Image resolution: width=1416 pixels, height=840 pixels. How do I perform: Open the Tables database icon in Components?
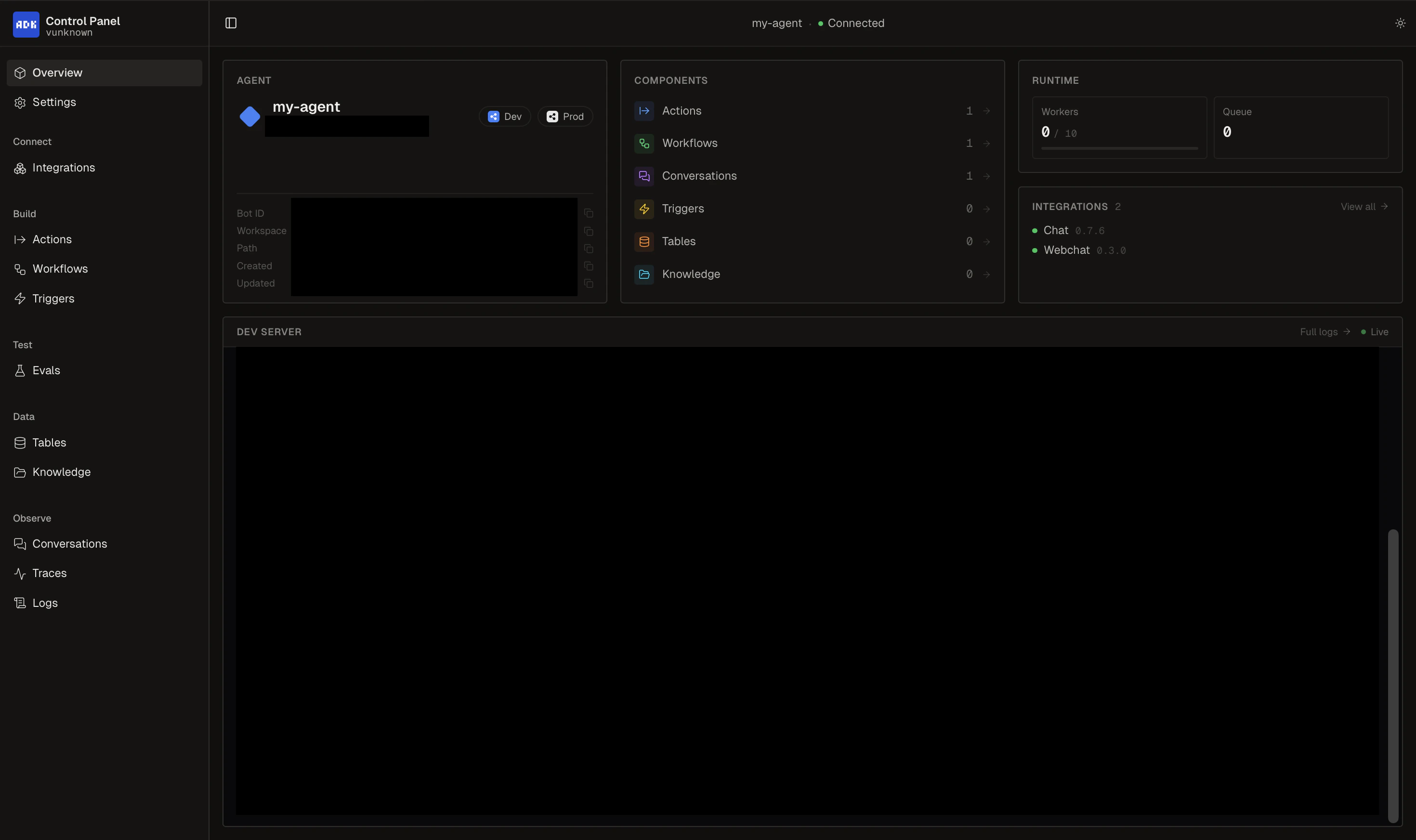[643, 241]
